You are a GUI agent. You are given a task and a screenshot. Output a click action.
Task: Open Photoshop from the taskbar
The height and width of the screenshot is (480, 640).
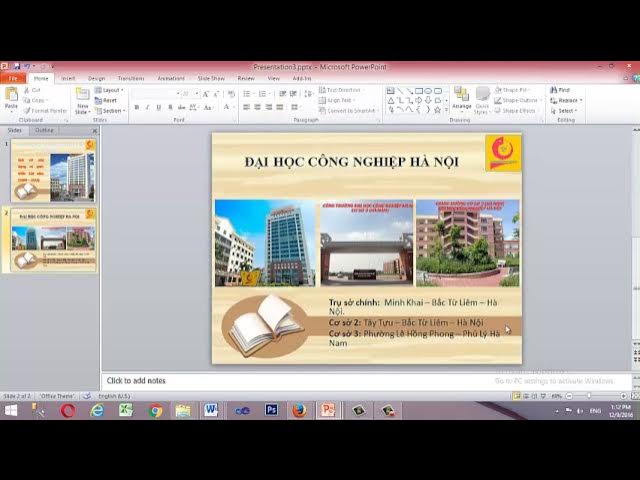pos(271,410)
